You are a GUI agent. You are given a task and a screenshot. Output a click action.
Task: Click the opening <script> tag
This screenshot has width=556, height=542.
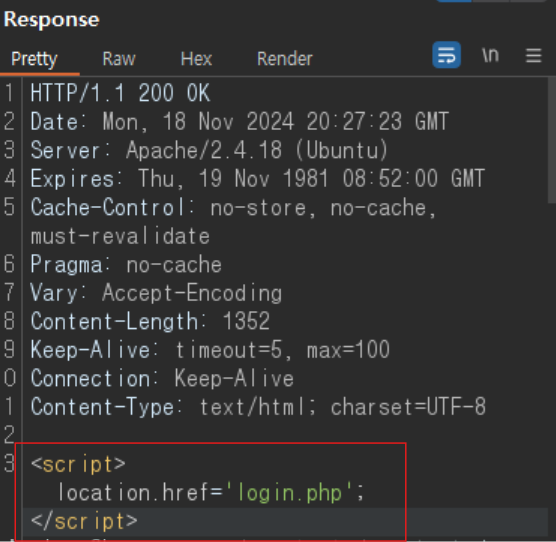tap(78, 464)
